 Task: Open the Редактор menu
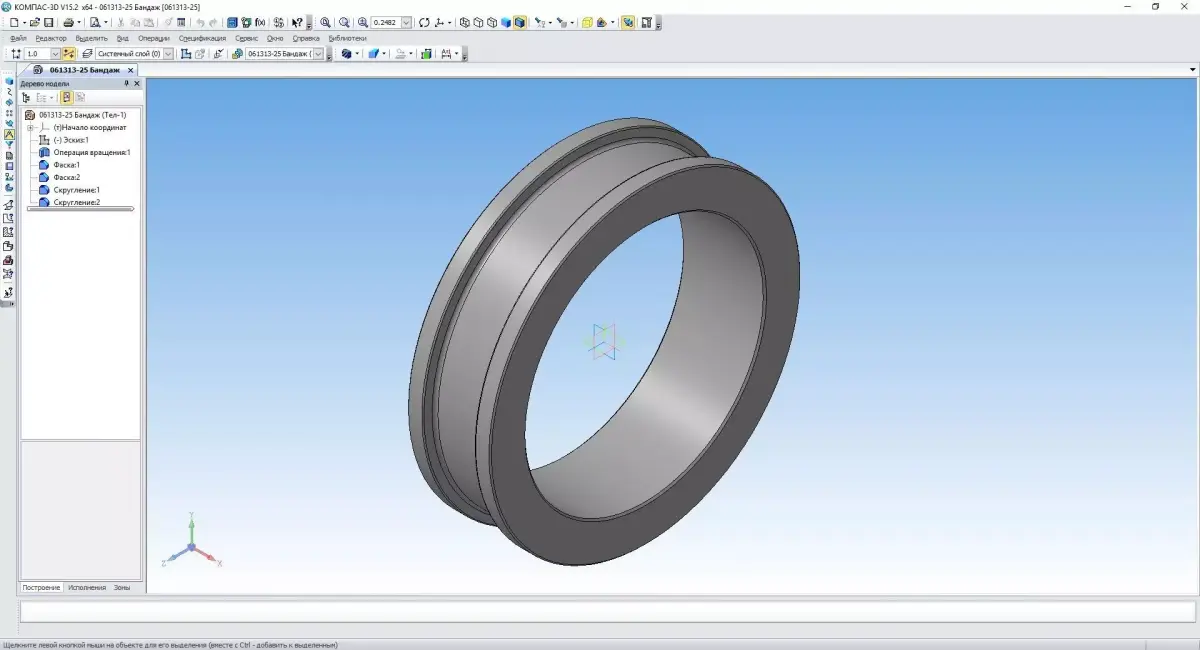click(x=51, y=38)
